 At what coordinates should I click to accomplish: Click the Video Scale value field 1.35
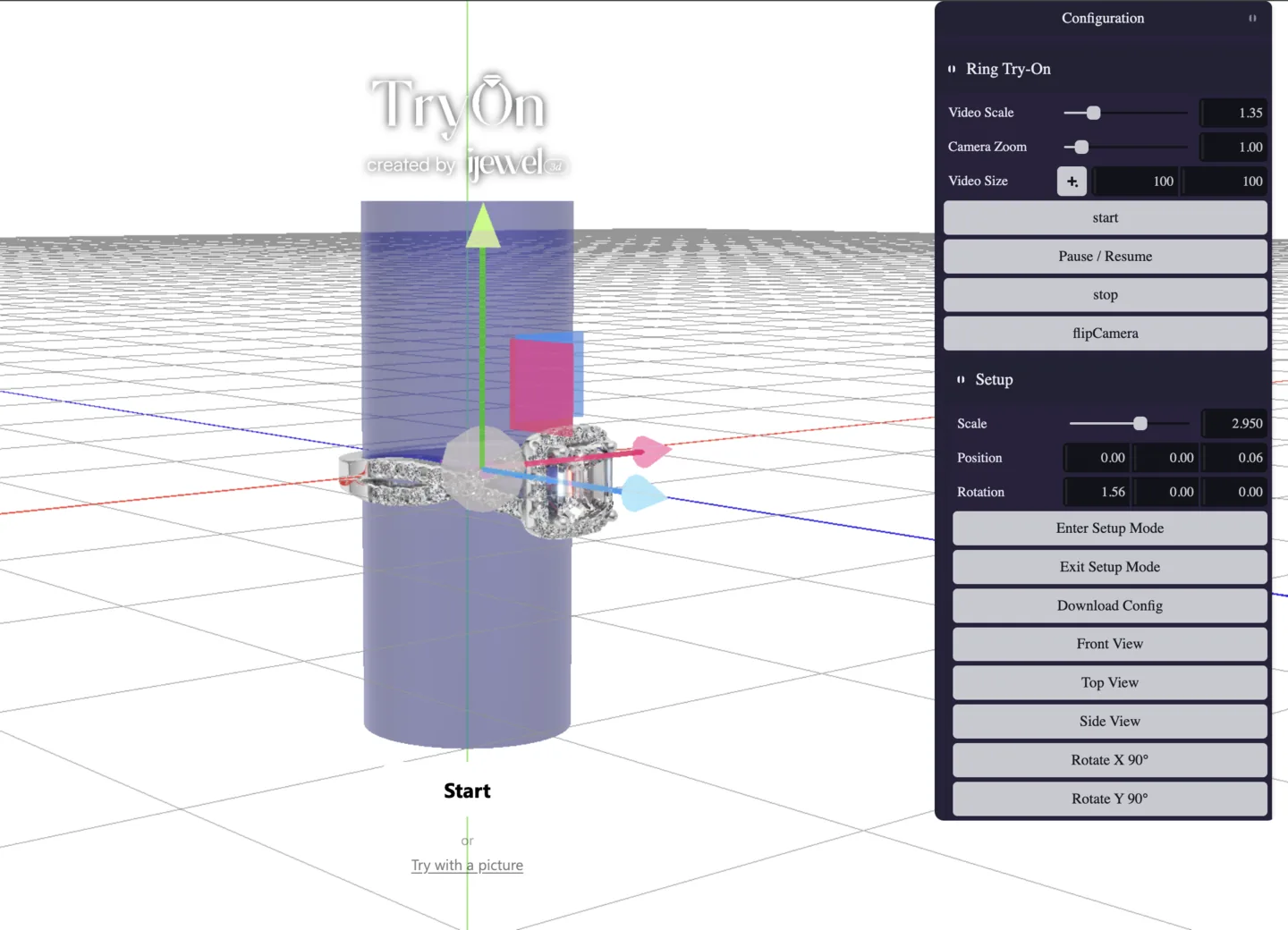click(x=1233, y=113)
